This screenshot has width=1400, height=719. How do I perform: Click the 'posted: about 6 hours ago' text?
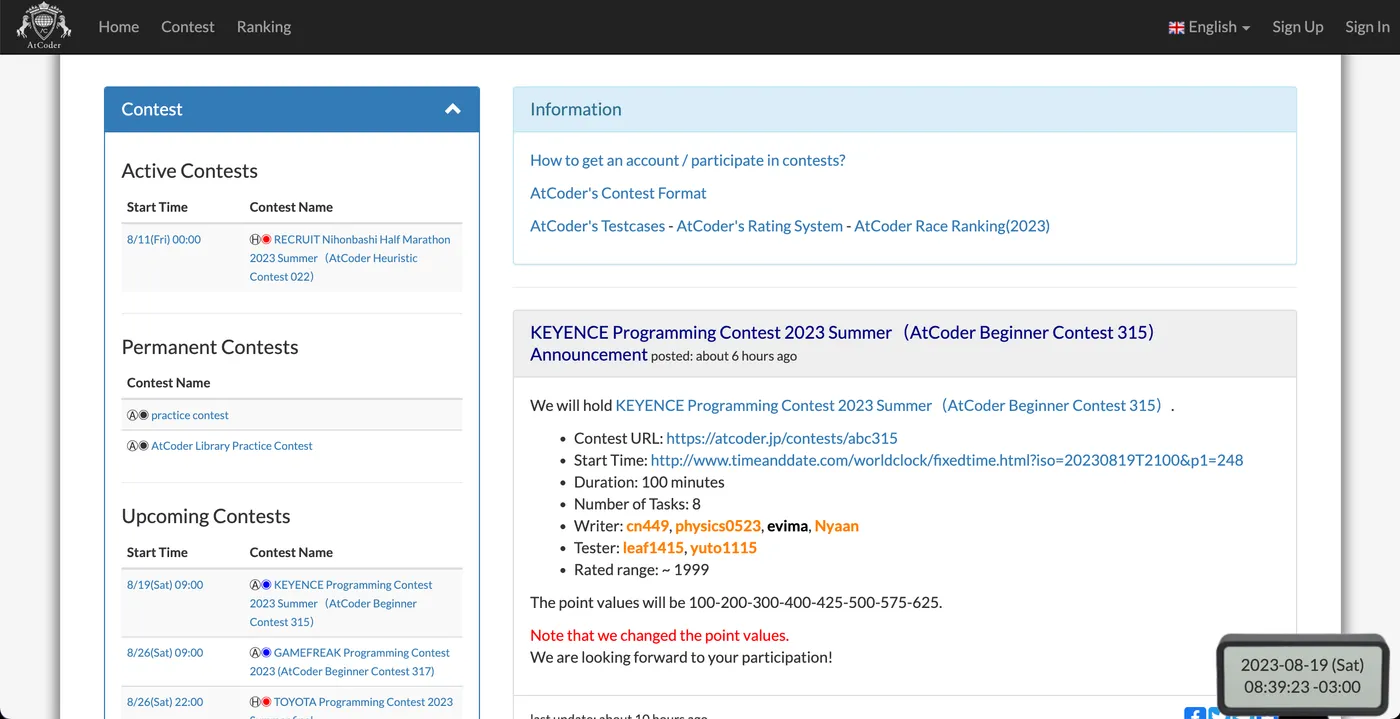723,356
